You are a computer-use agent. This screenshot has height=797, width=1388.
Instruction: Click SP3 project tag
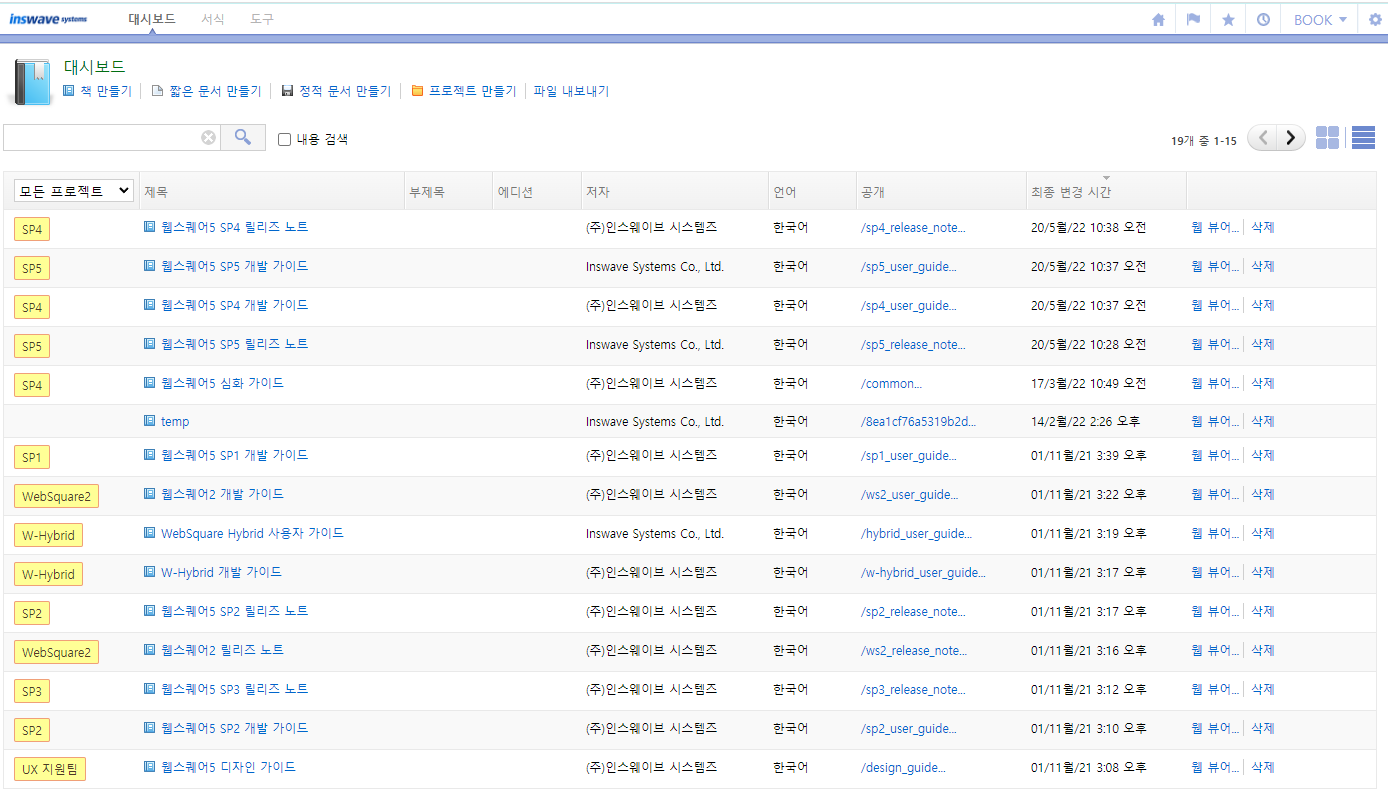pos(32,691)
